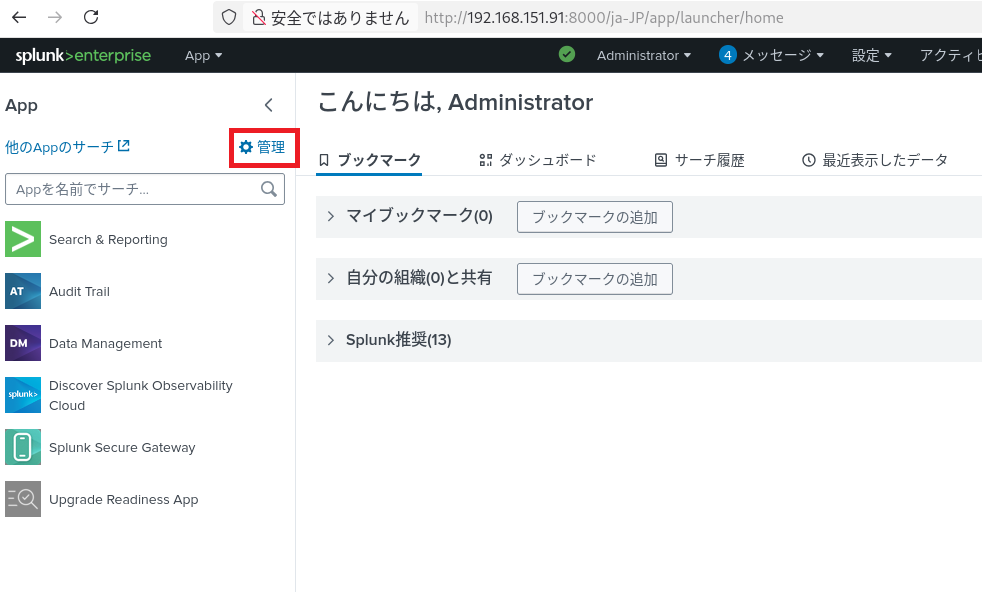The height and width of the screenshot is (592, 982).
Task: Click ブックマークの追加 beside マイブックマーク
Action: 594,217
